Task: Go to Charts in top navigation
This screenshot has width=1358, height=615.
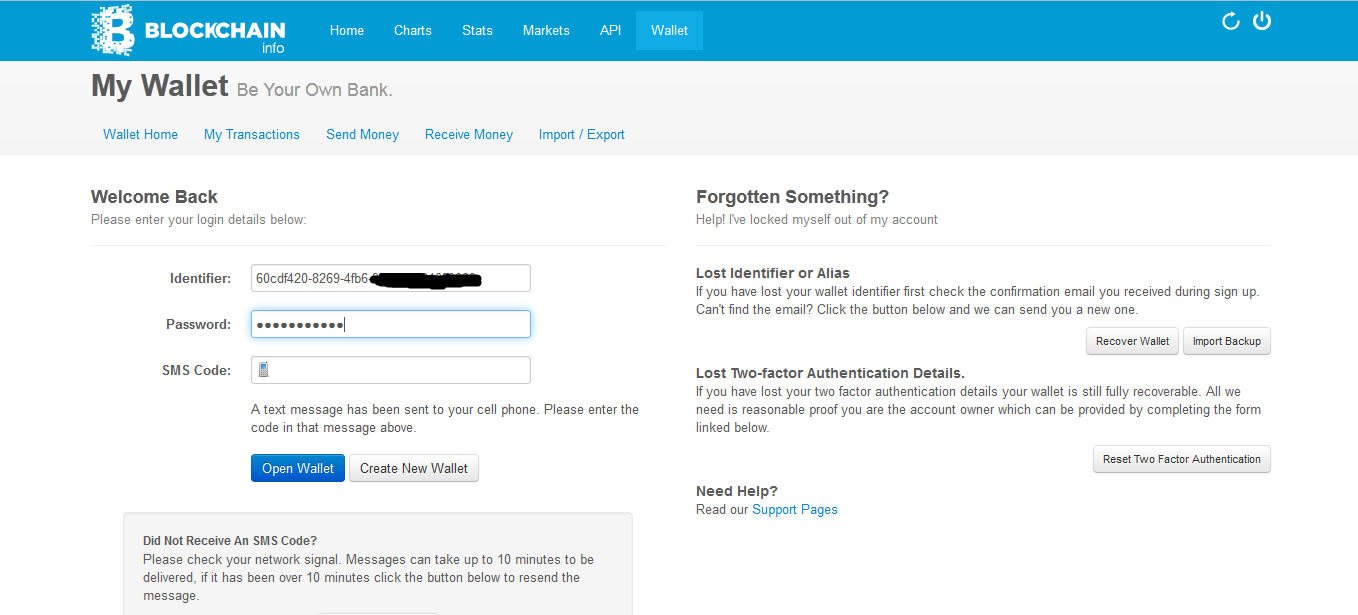Action: 413,30
